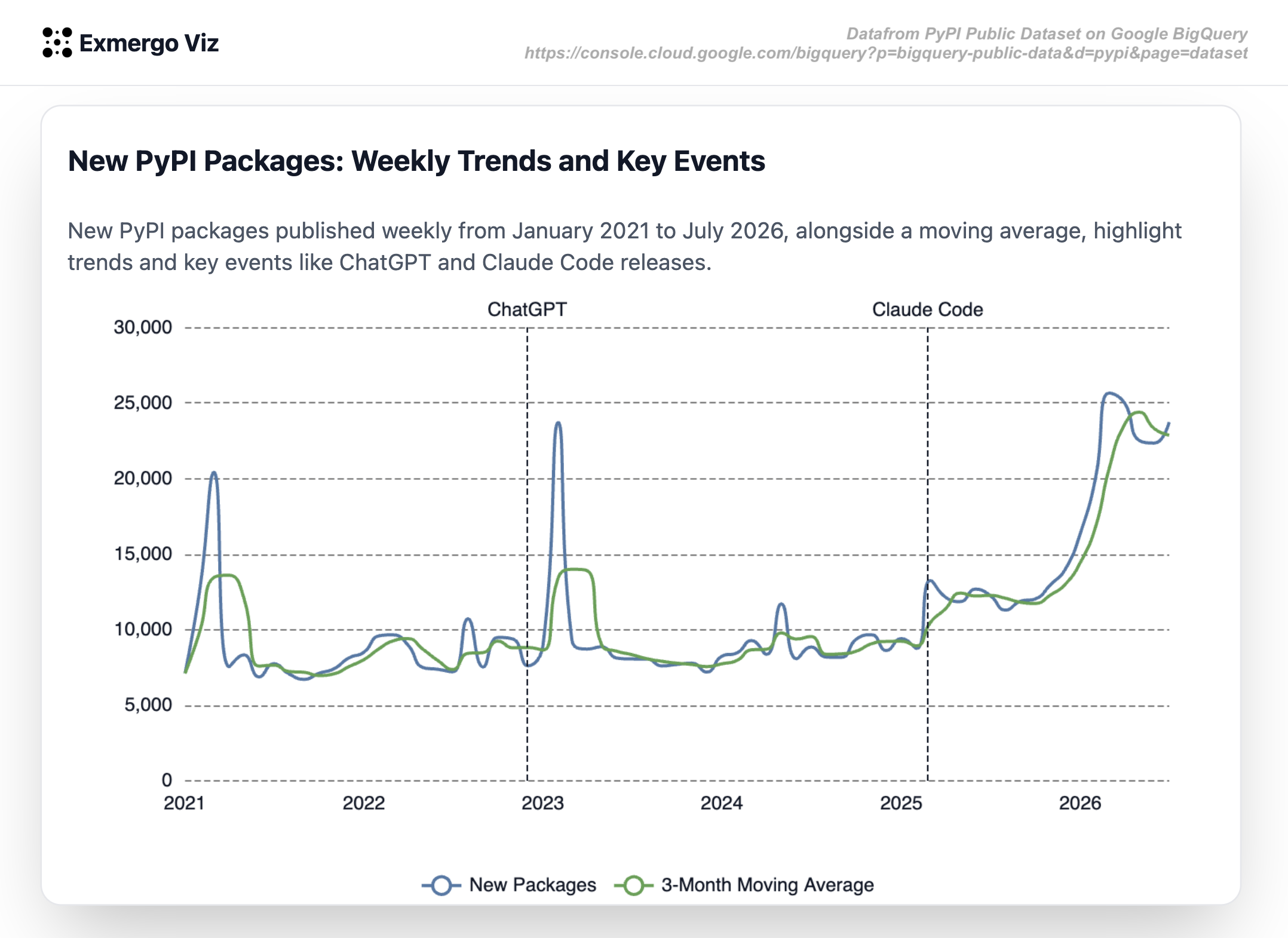The image size is (1288, 938).
Task: Click the Exmergo Viz dotted logo icon
Action: pos(57,42)
